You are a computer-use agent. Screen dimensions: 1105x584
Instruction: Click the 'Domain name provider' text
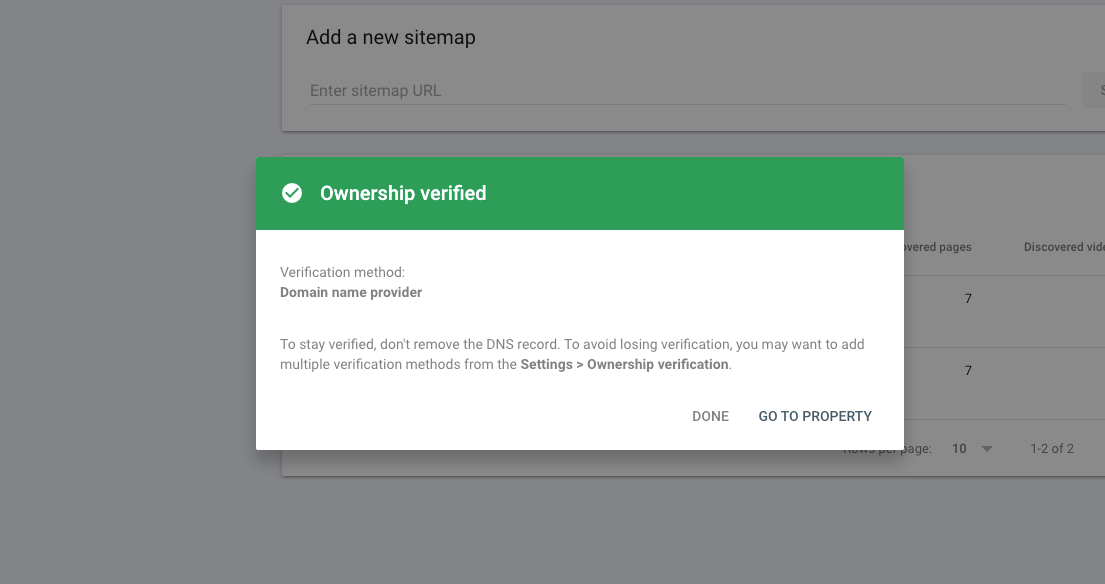point(351,292)
